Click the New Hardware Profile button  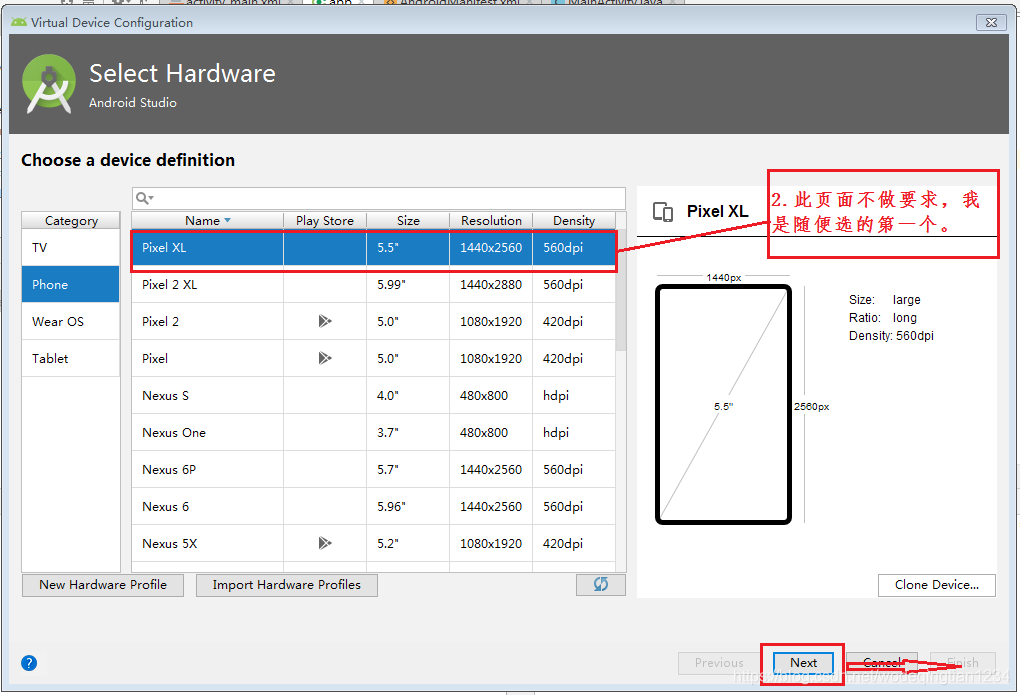click(103, 585)
